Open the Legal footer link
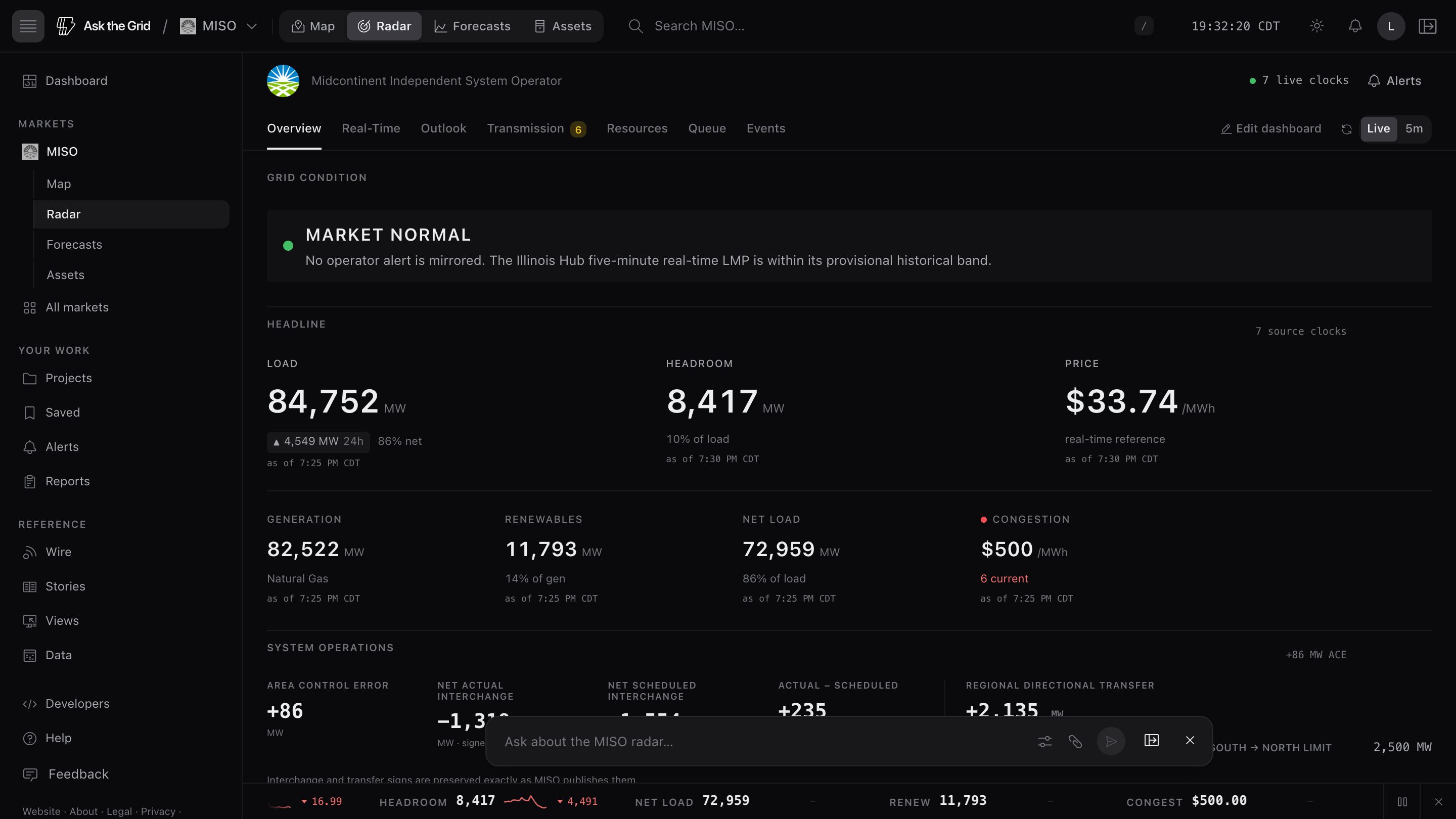Screen dimensions: 1456x819 119,811
